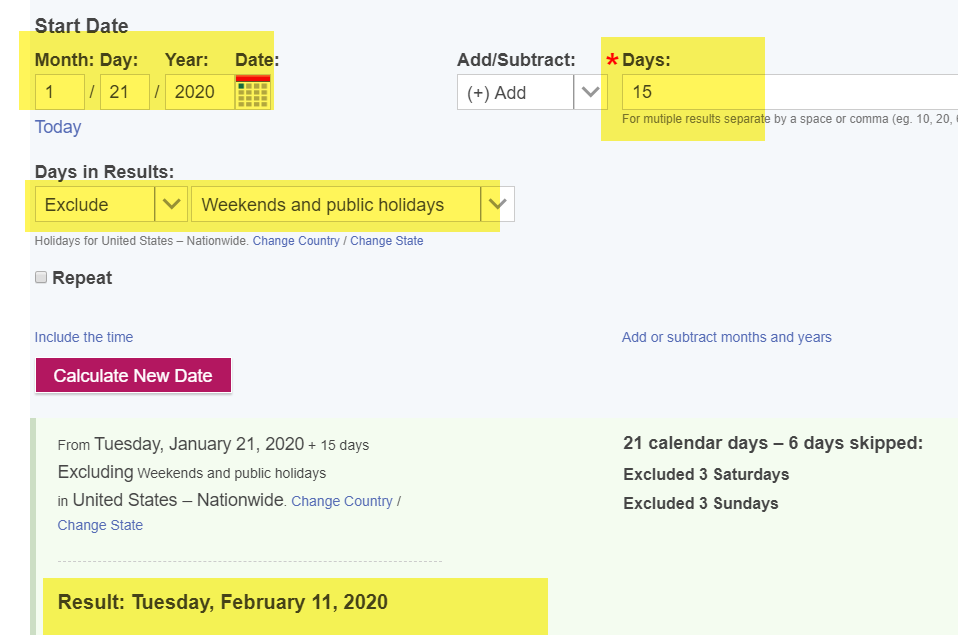
Task: Click Change Country in results section
Action: 342,501
